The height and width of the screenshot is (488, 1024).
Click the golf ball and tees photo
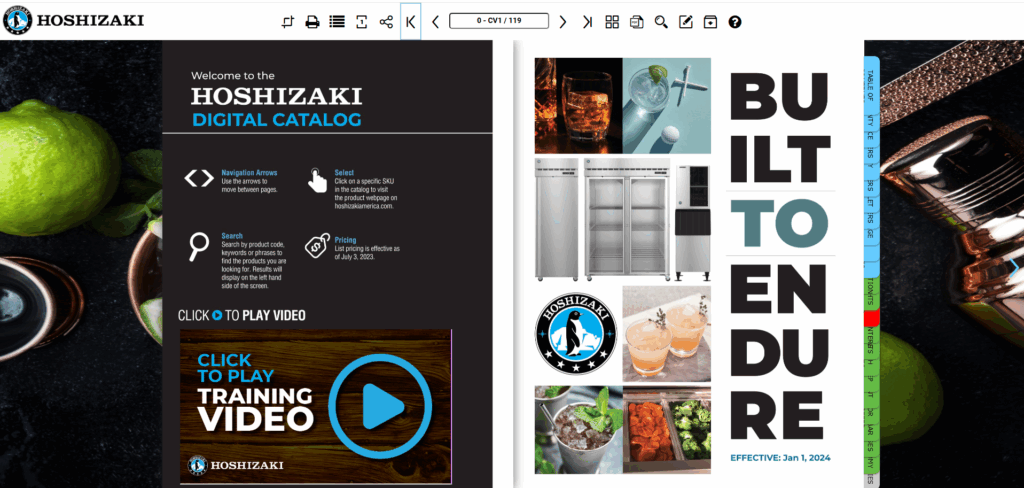(667, 106)
